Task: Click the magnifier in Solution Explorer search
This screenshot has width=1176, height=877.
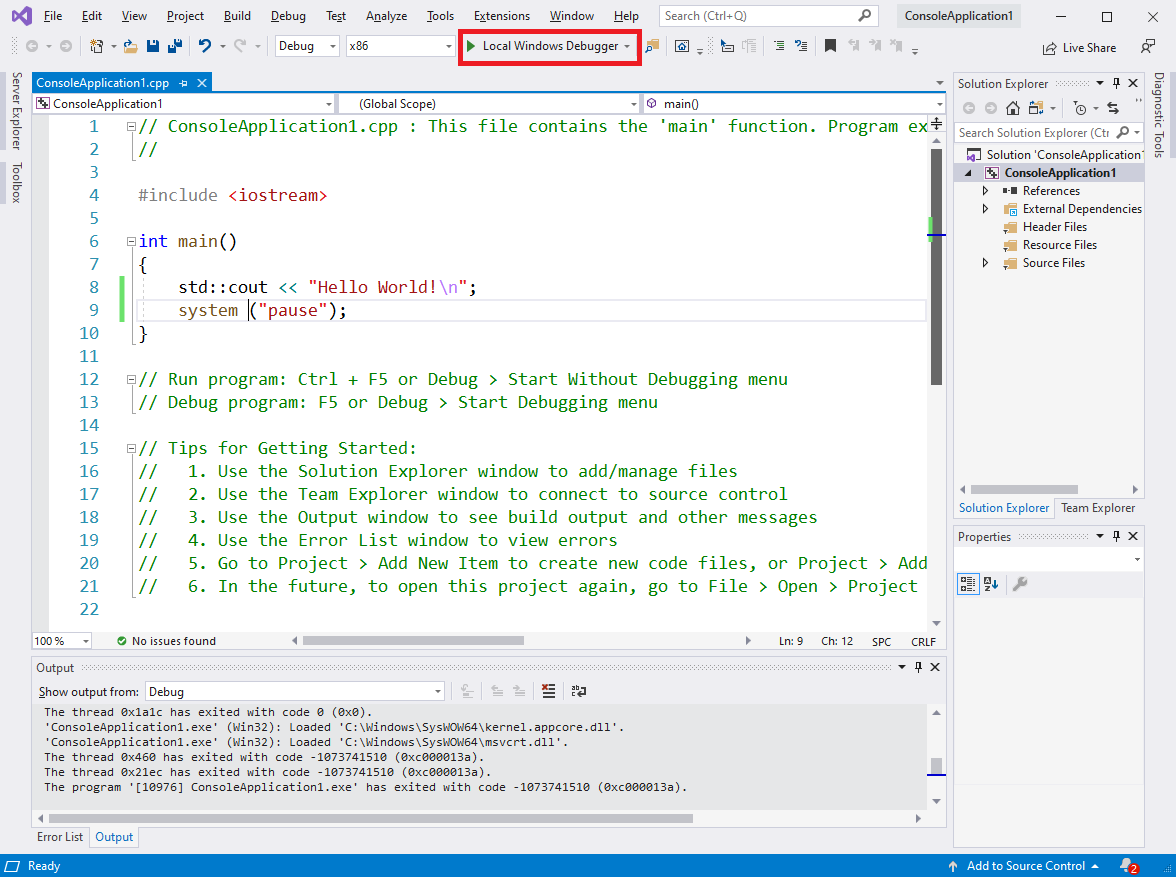Action: (1123, 132)
